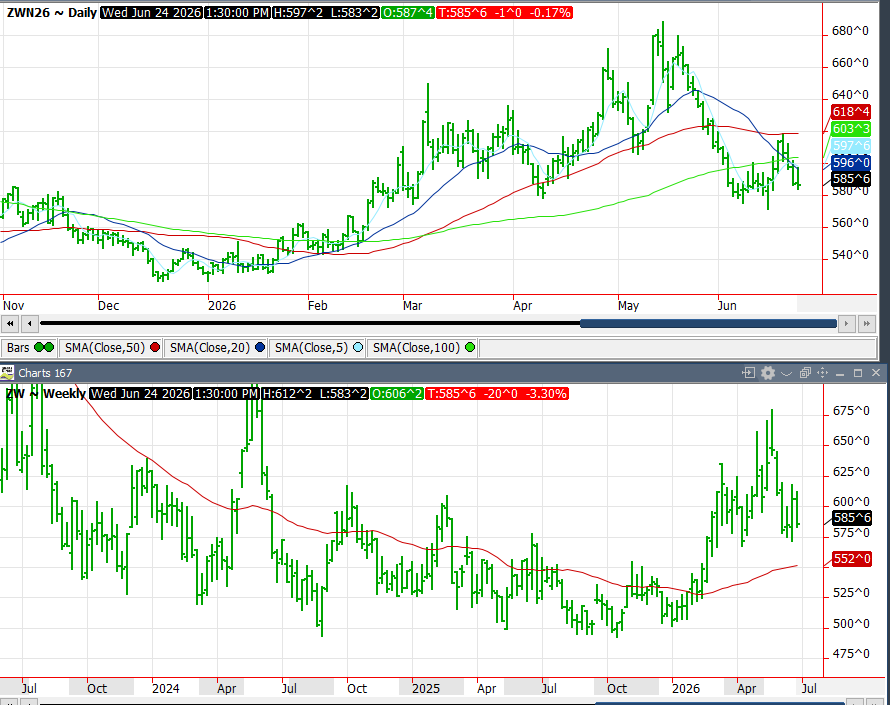Step the daily chart back one notch
Screen dimensions: 890x705
point(30,324)
